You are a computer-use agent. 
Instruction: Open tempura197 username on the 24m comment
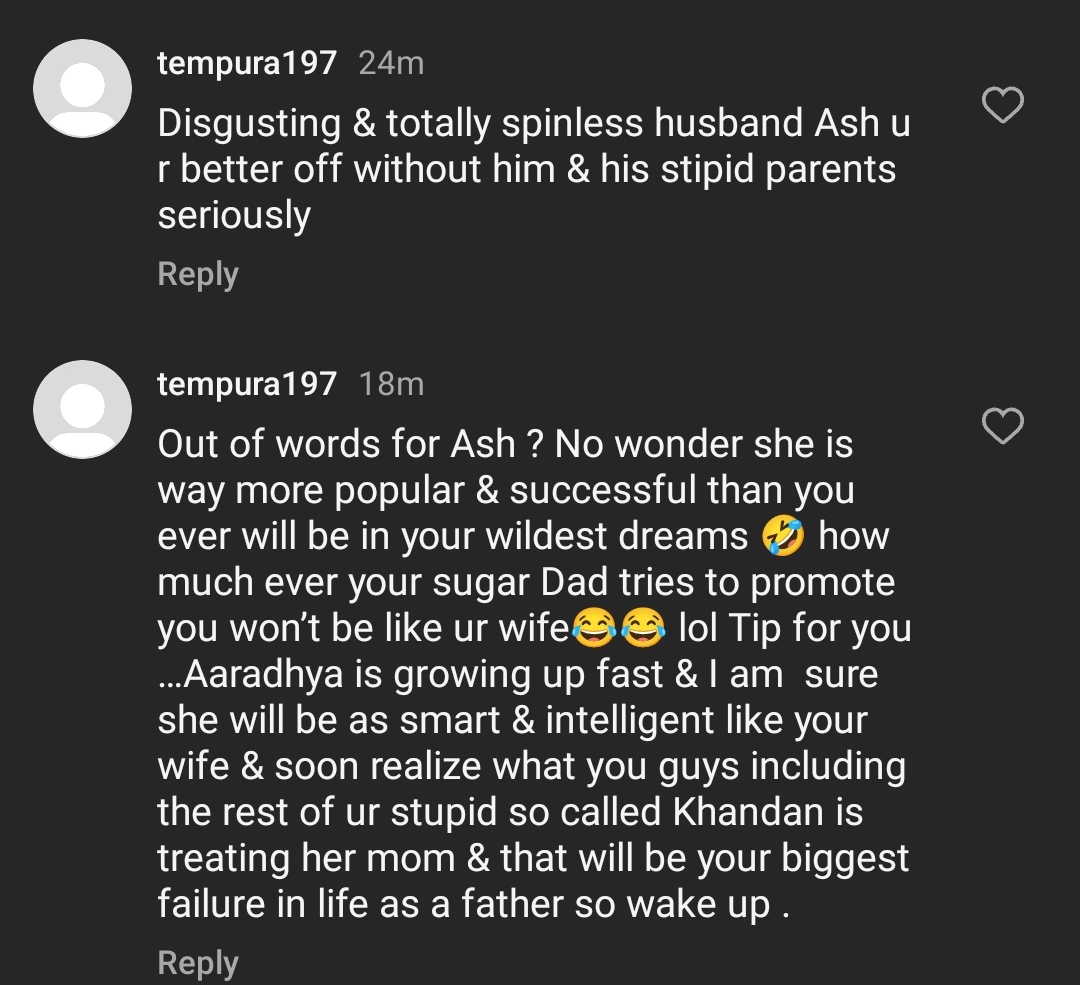[x=247, y=63]
